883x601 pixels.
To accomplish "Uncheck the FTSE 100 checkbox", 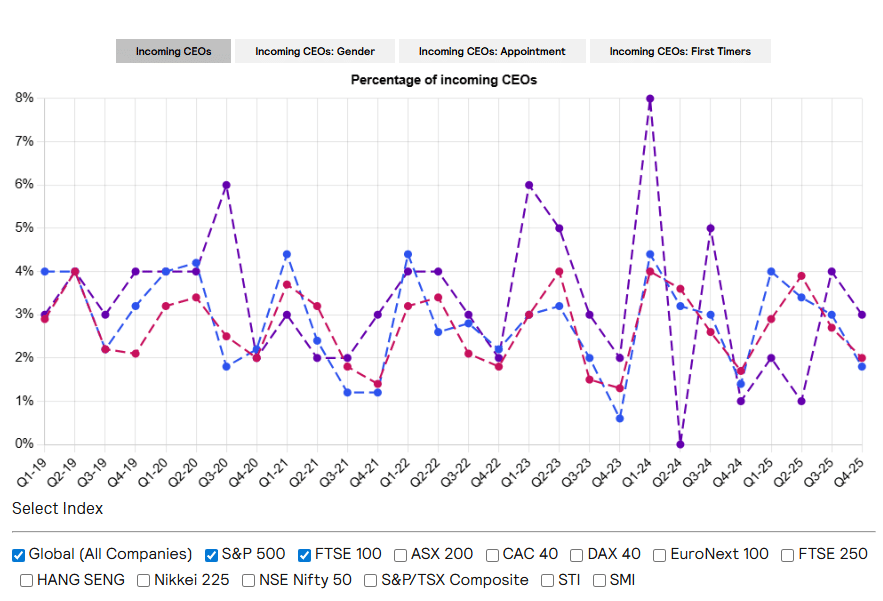I will point(305,555).
